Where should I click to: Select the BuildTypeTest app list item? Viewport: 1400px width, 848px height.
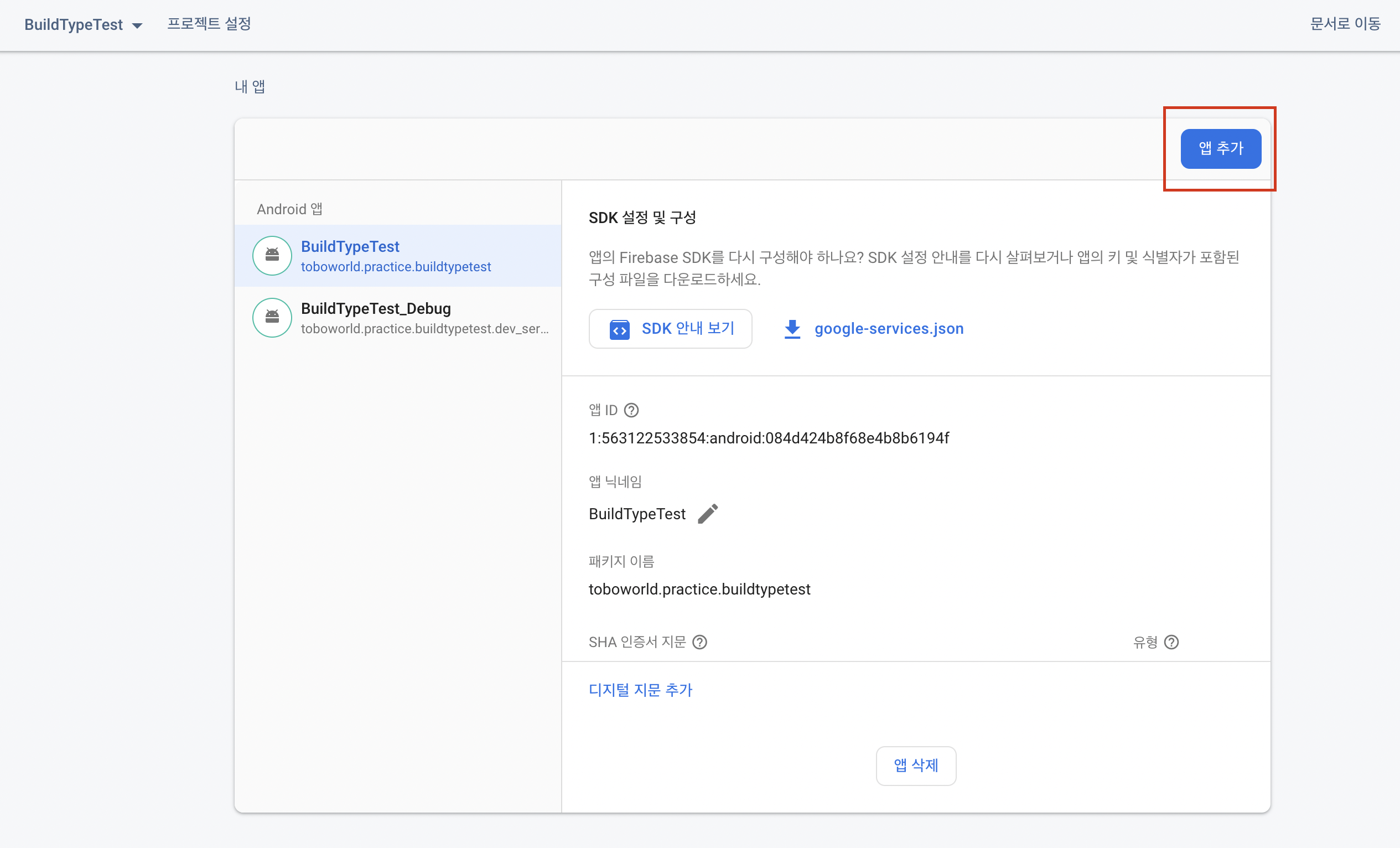398,255
